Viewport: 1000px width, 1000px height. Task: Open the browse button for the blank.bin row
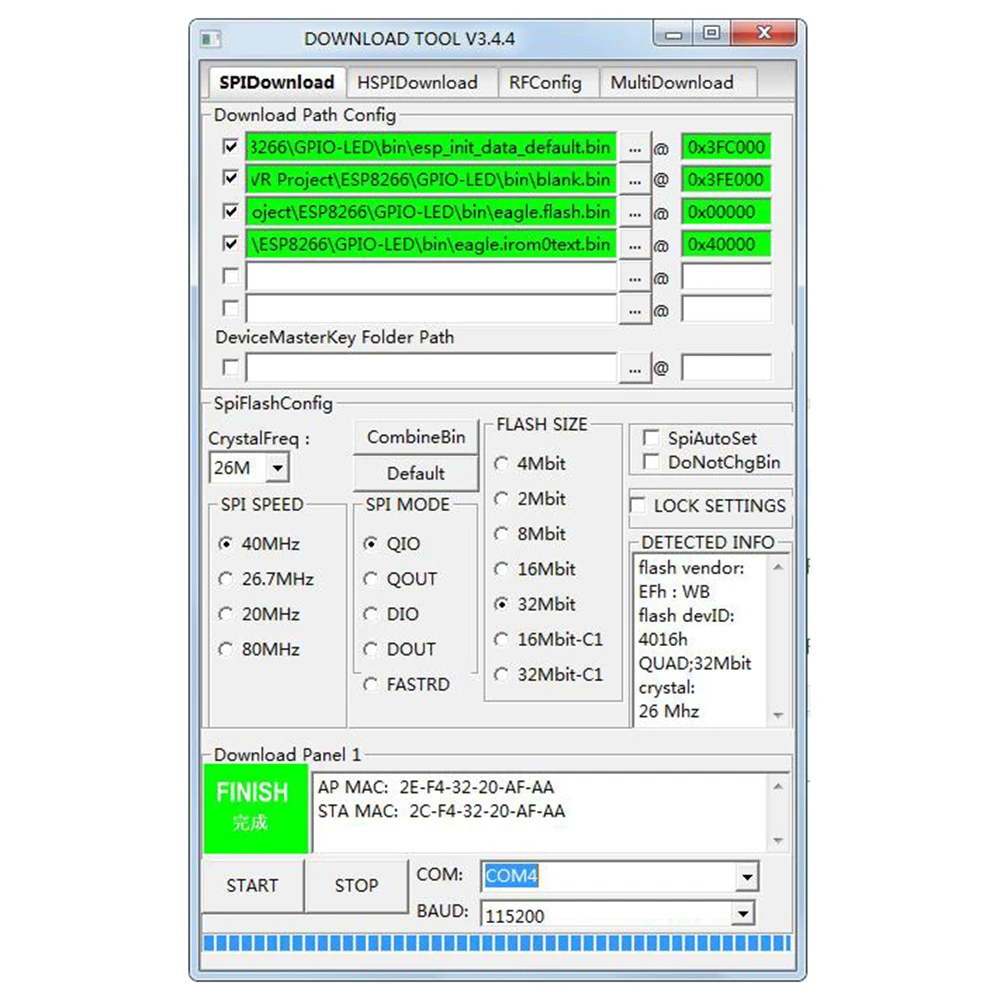pyautogui.click(x=634, y=180)
